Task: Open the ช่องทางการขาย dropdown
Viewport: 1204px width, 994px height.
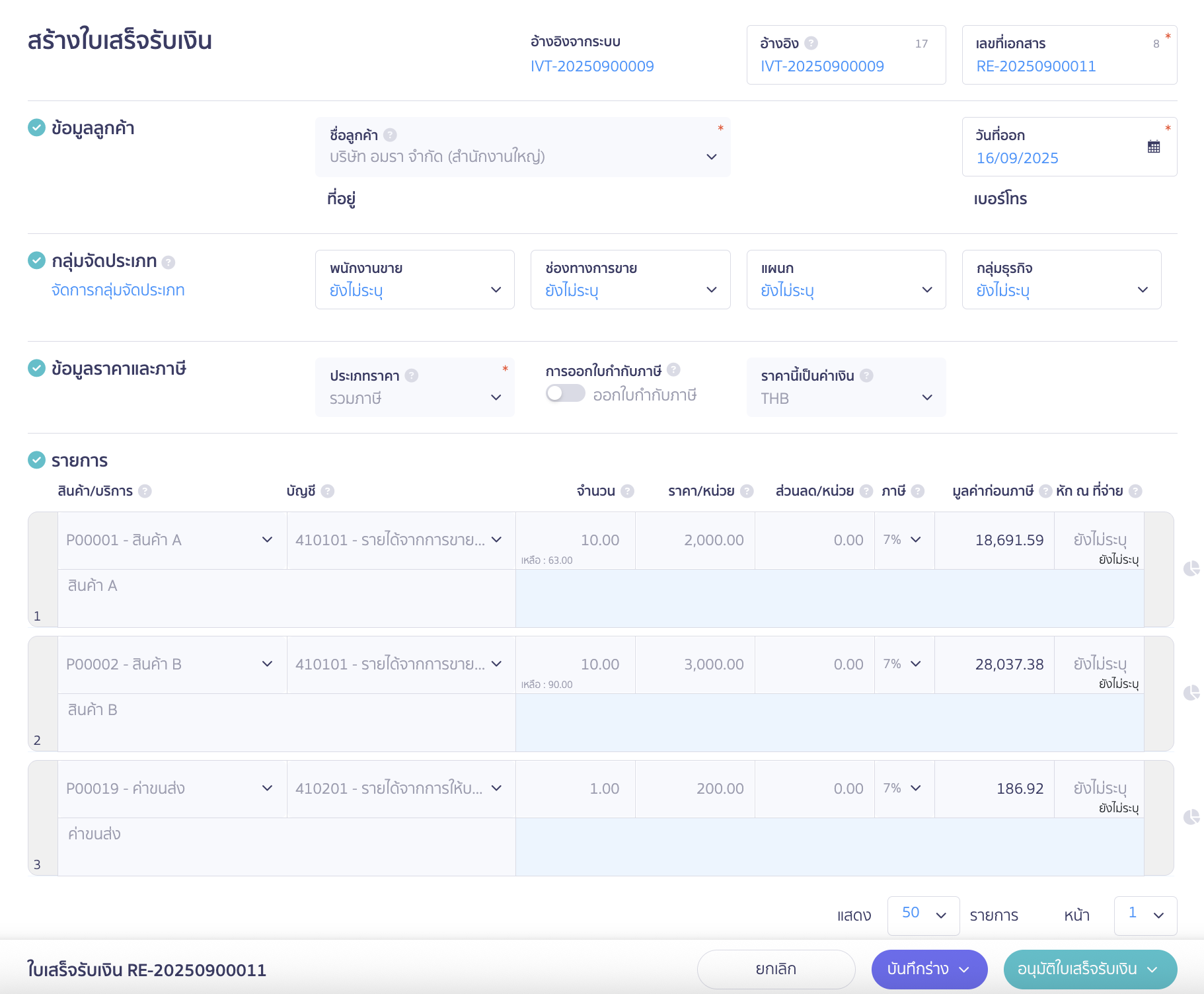Action: click(x=630, y=280)
